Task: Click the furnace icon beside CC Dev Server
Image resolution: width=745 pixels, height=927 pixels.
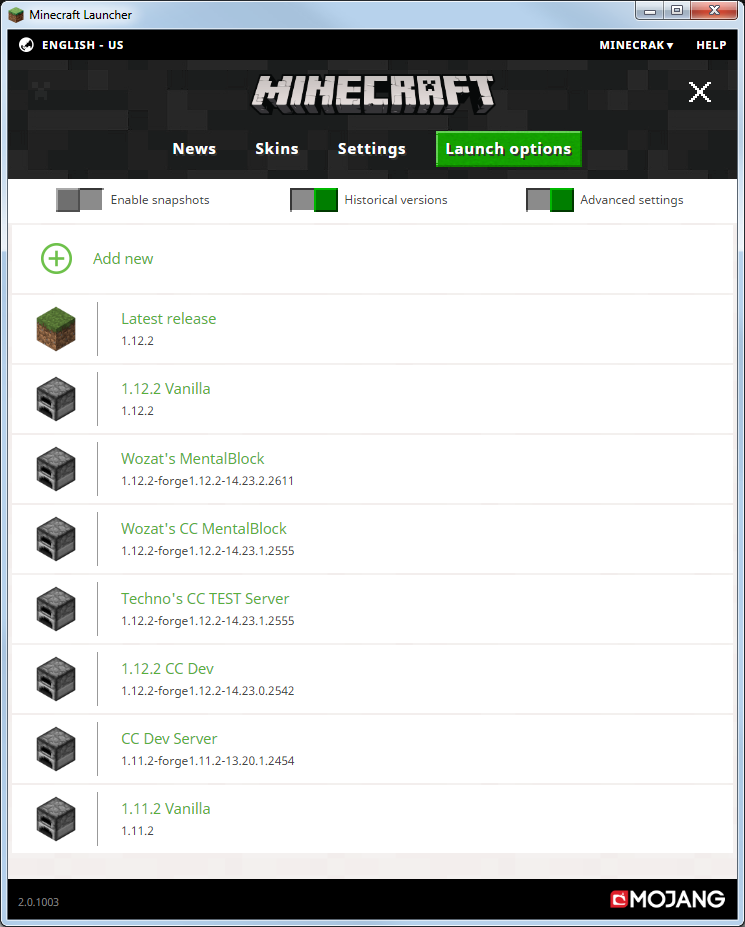Action: (56, 749)
